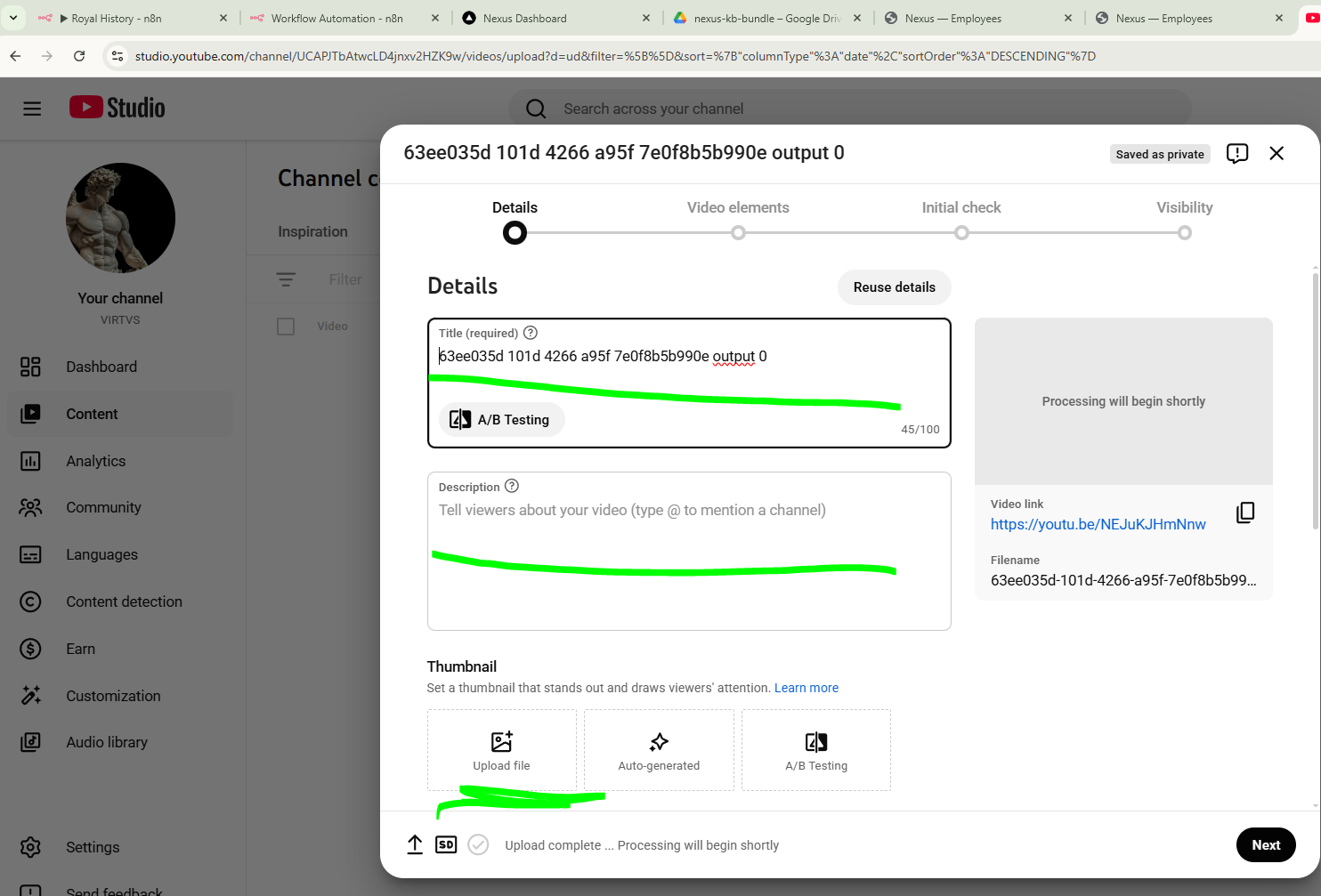Screen dimensions: 1321x896
Task: Open the youtu.be video link
Action: [1098, 524]
